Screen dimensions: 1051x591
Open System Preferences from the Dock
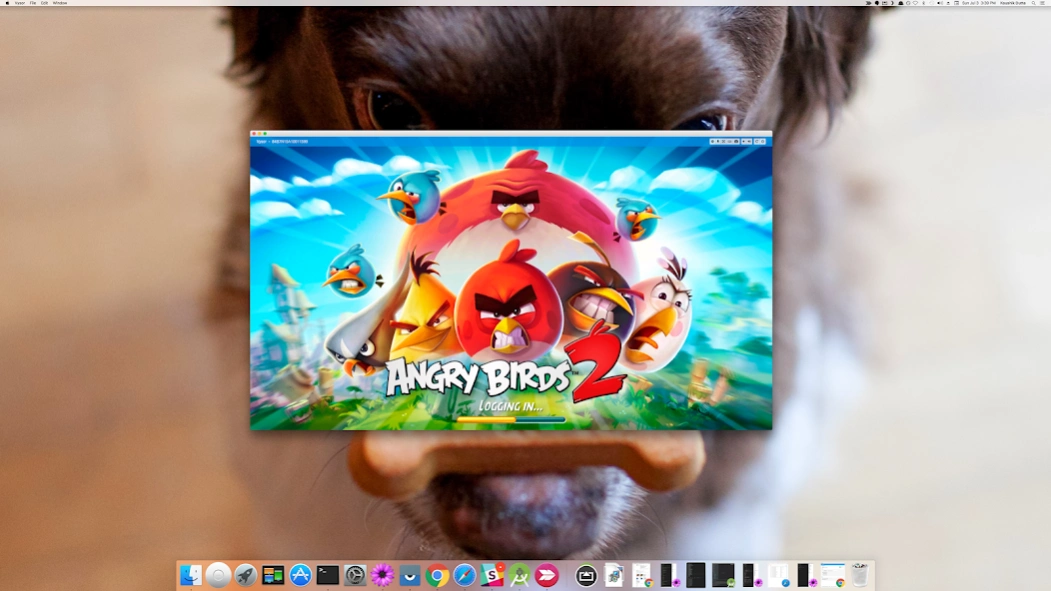[x=354, y=575]
